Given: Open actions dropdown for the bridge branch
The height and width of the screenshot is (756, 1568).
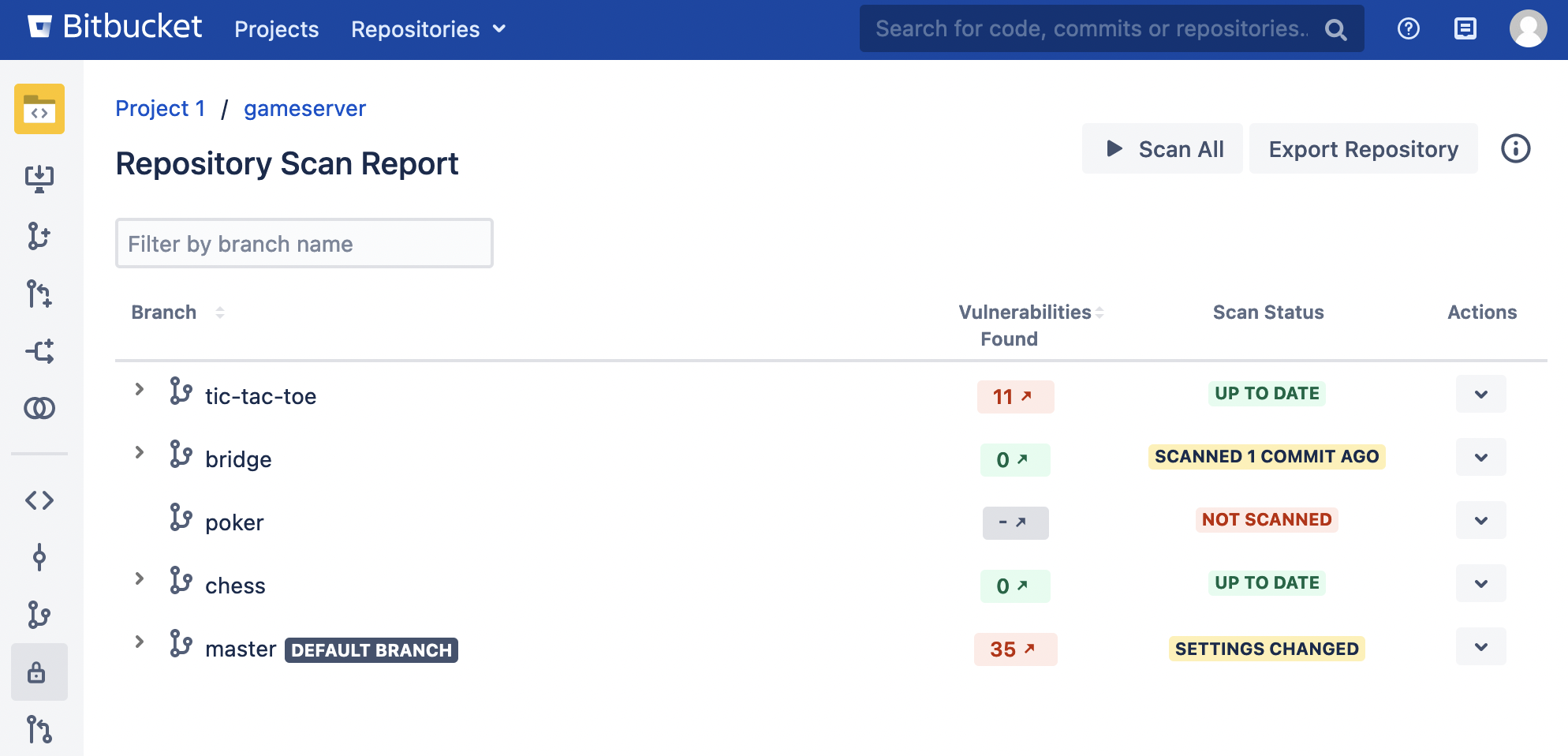Looking at the screenshot, I should tap(1480, 458).
